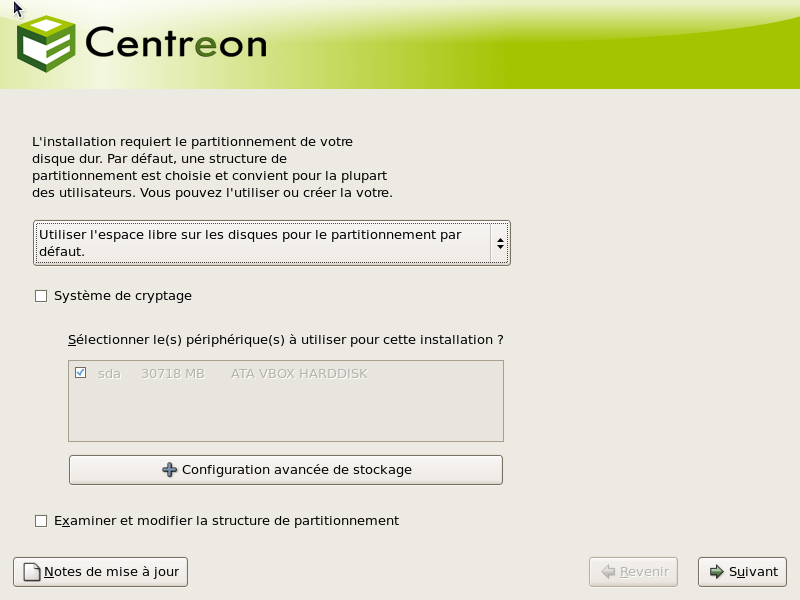Click the greyed back arrow icon on Revenir

click(607, 572)
